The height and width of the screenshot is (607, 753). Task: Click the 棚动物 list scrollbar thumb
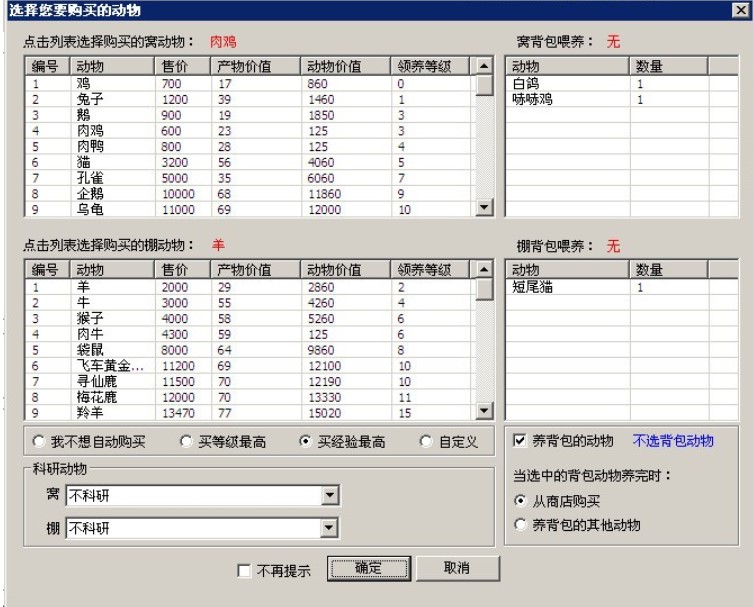click(x=484, y=289)
